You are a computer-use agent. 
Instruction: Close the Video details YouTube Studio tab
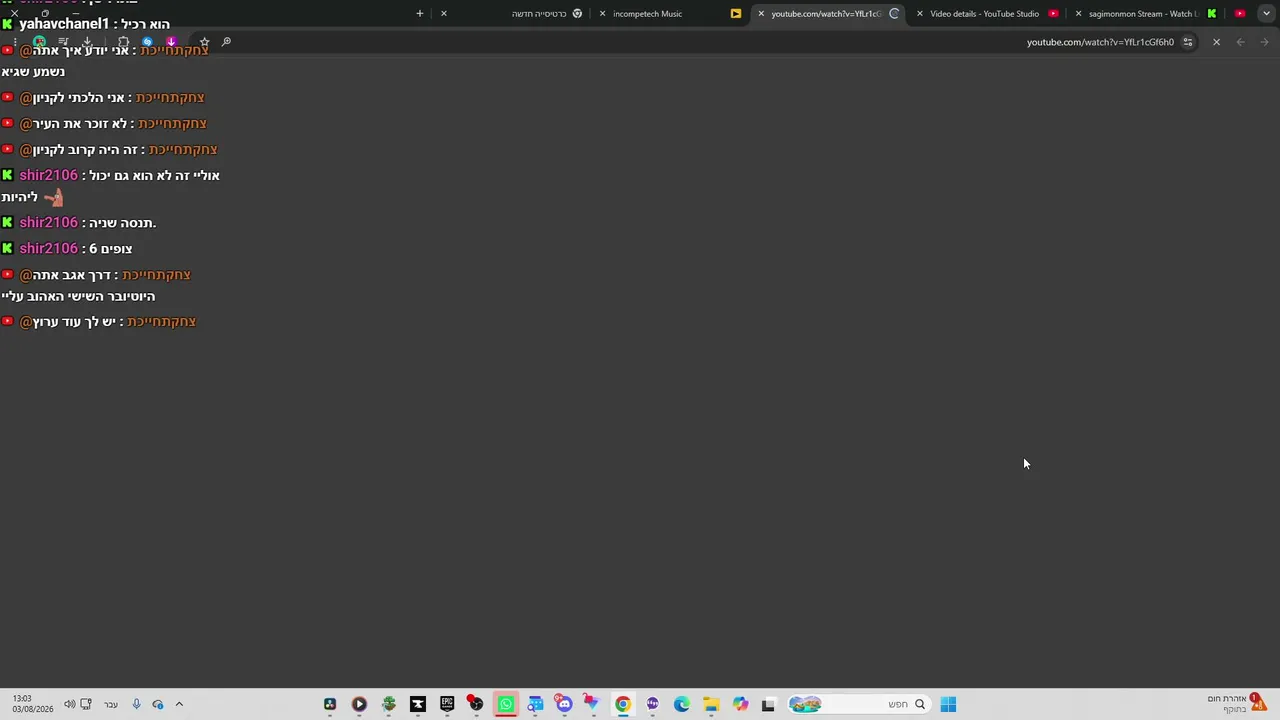pyautogui.click(x=920, y=14)
